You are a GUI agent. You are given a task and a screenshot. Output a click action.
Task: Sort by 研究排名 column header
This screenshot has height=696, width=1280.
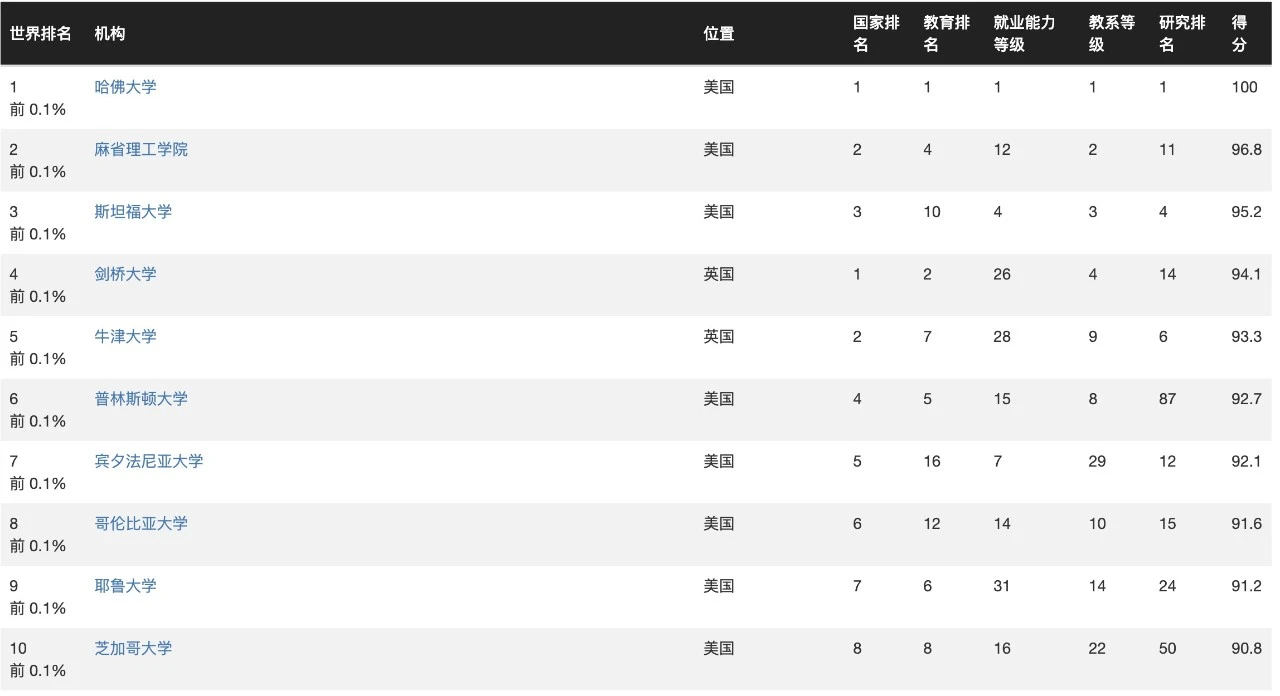tap(1182, 34)
